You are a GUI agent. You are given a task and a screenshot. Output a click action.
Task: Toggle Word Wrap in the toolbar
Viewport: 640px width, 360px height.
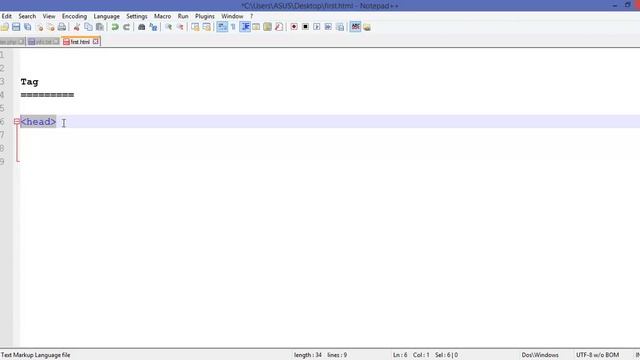[x=222, y=27]
